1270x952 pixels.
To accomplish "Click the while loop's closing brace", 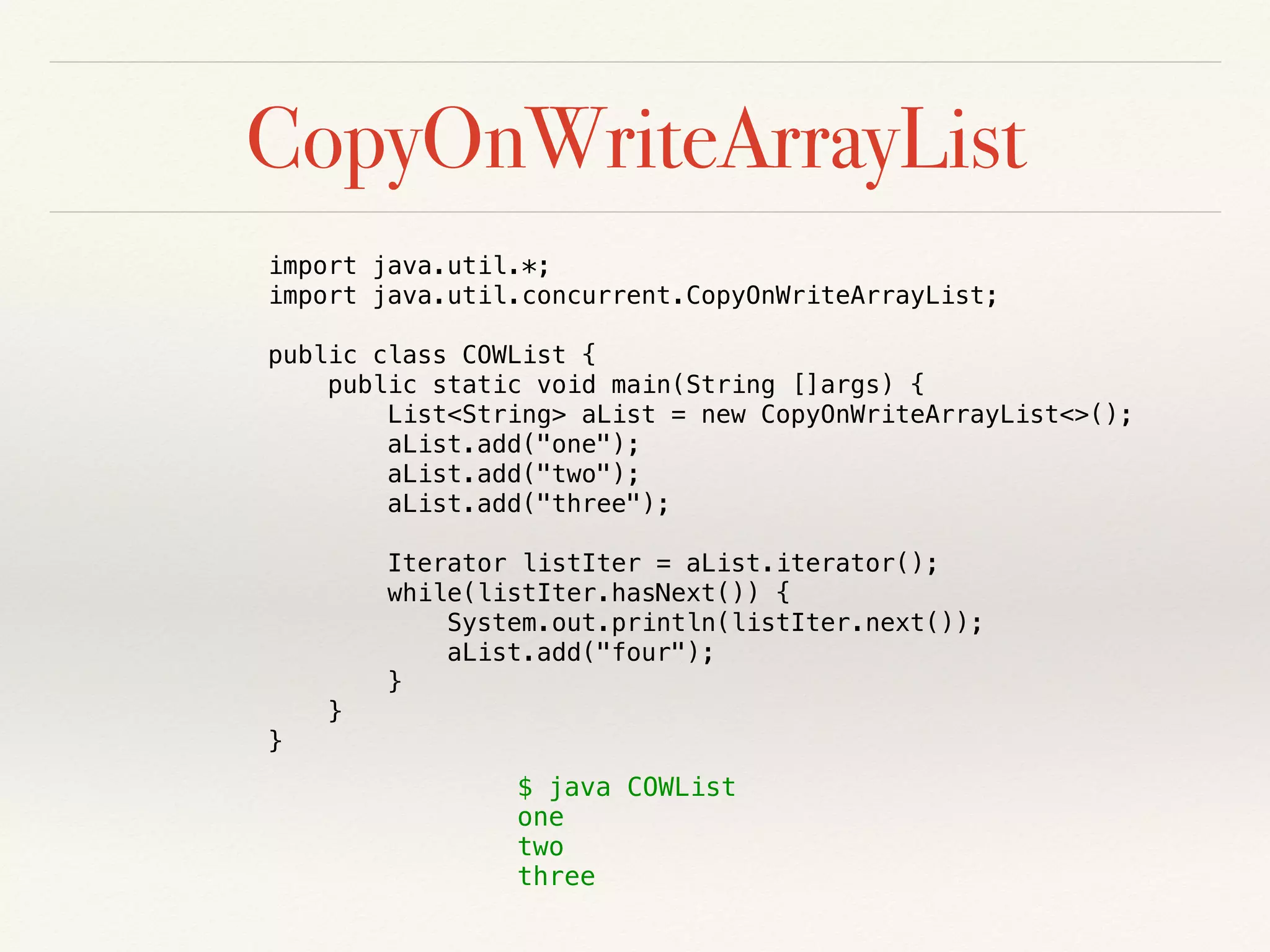I will [395, 681].
